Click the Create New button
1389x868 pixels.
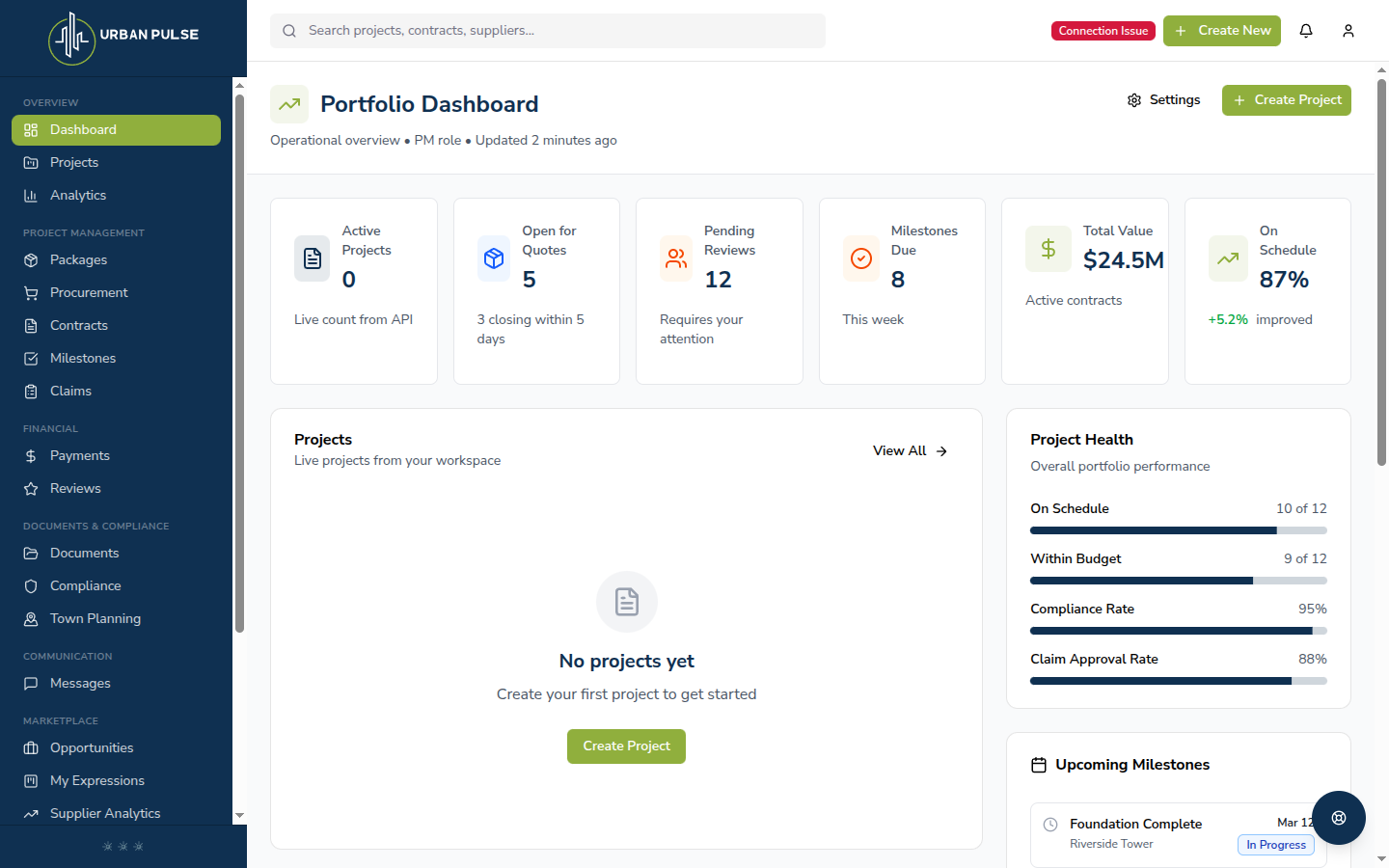tap(1222, 31)
